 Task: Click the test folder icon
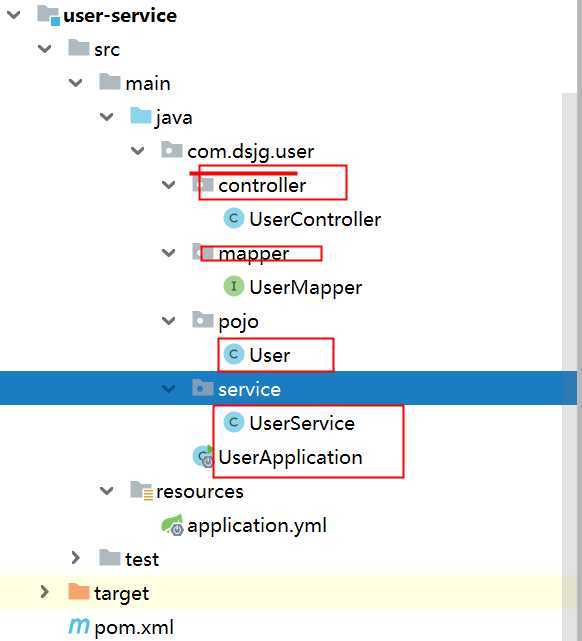point(110,558)
